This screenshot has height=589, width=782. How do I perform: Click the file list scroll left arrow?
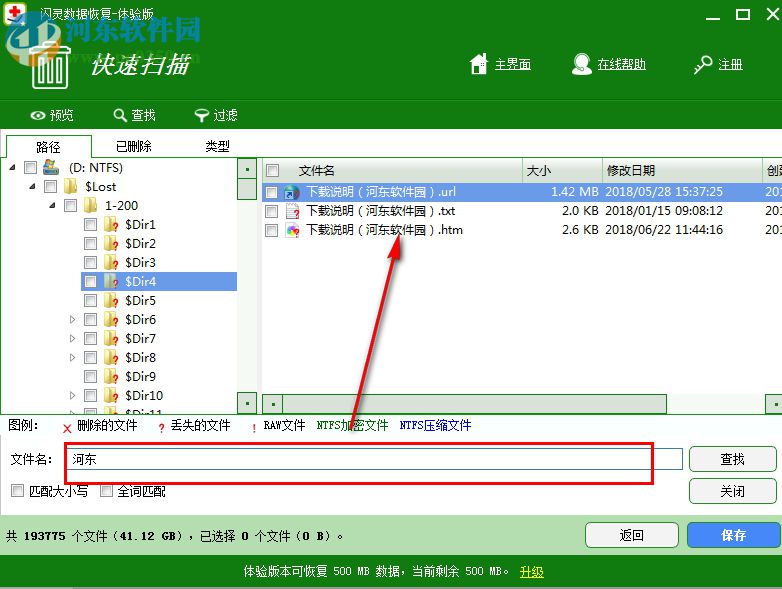(x=273, y=403)
